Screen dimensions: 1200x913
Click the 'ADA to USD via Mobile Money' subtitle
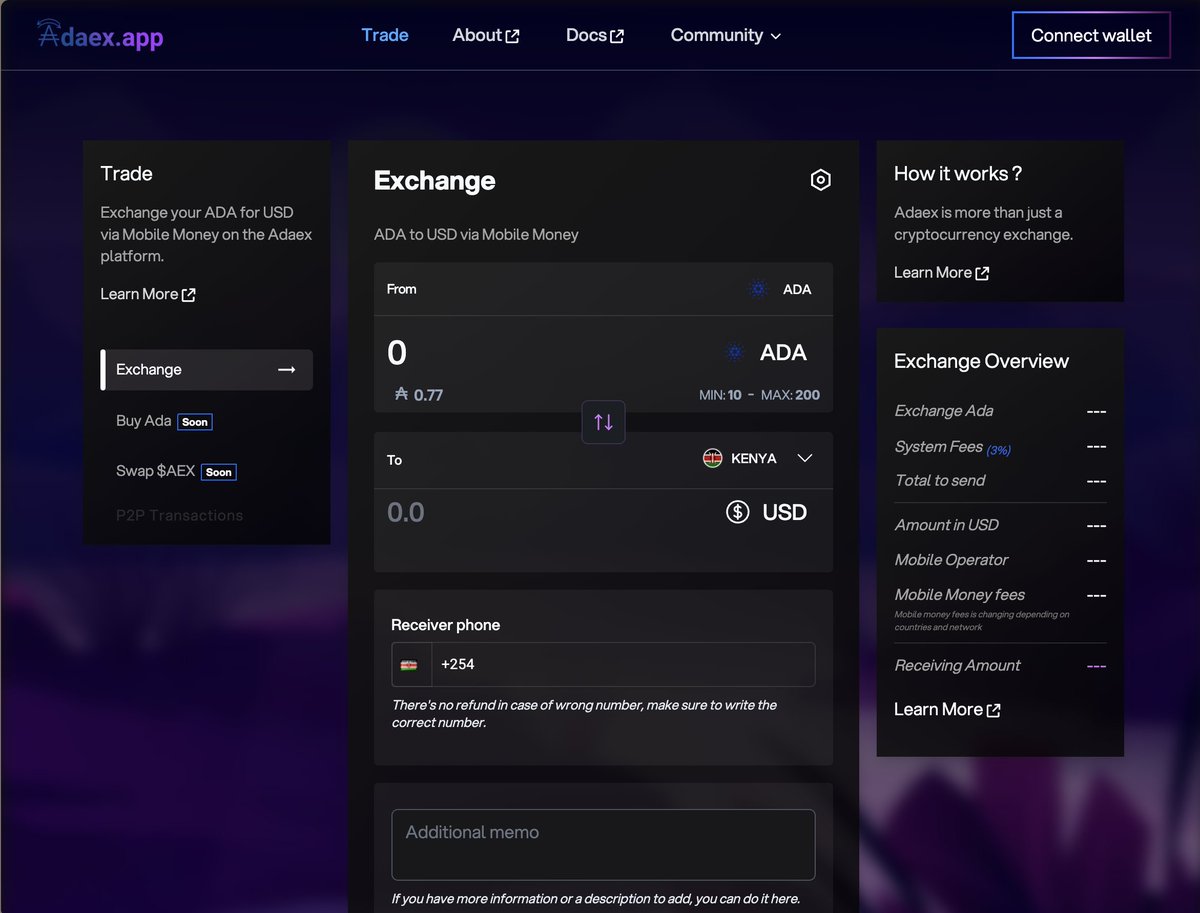(x=476, y=234)
